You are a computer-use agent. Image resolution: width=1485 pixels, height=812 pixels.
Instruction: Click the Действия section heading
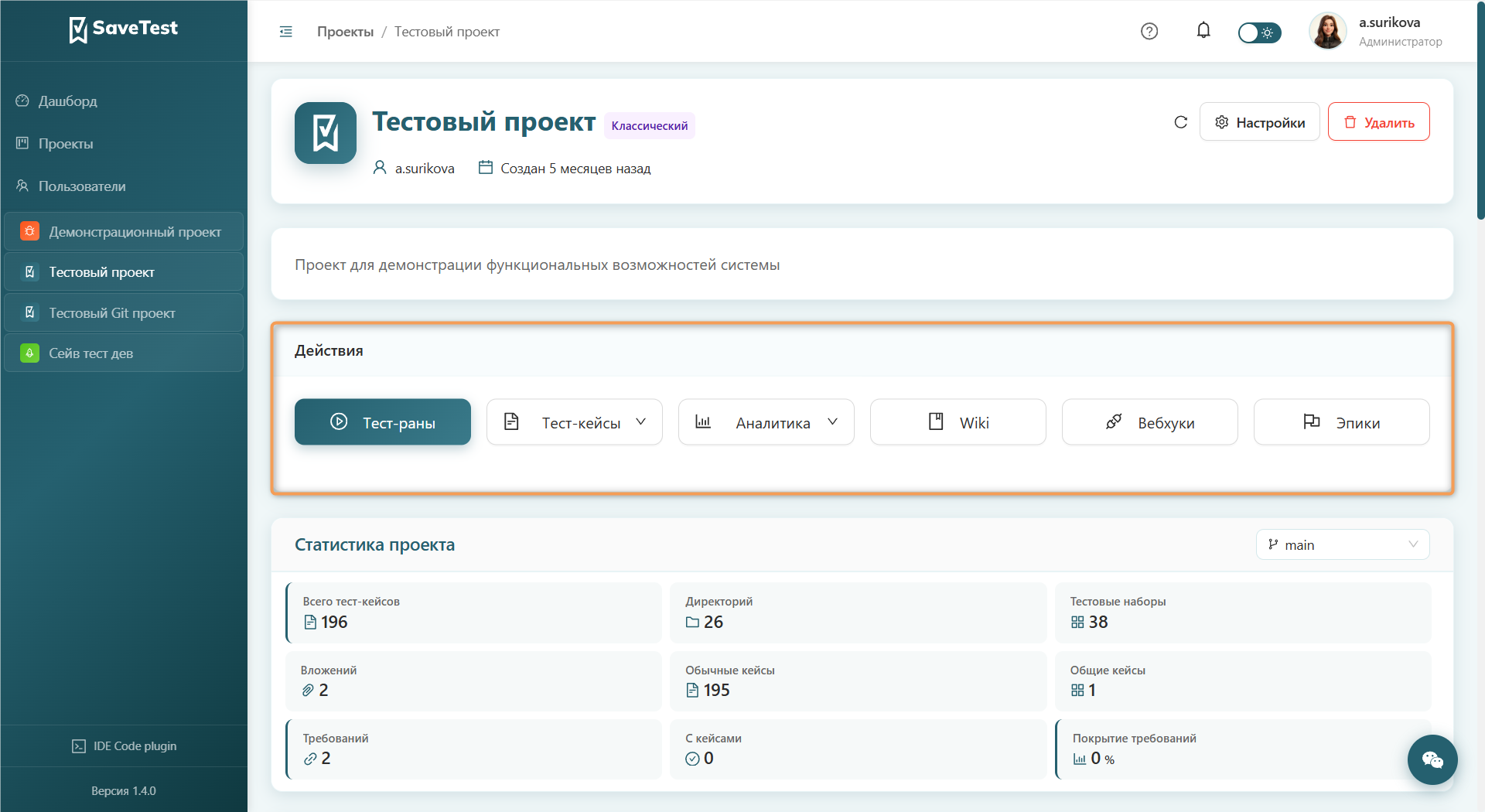(329, 350)
